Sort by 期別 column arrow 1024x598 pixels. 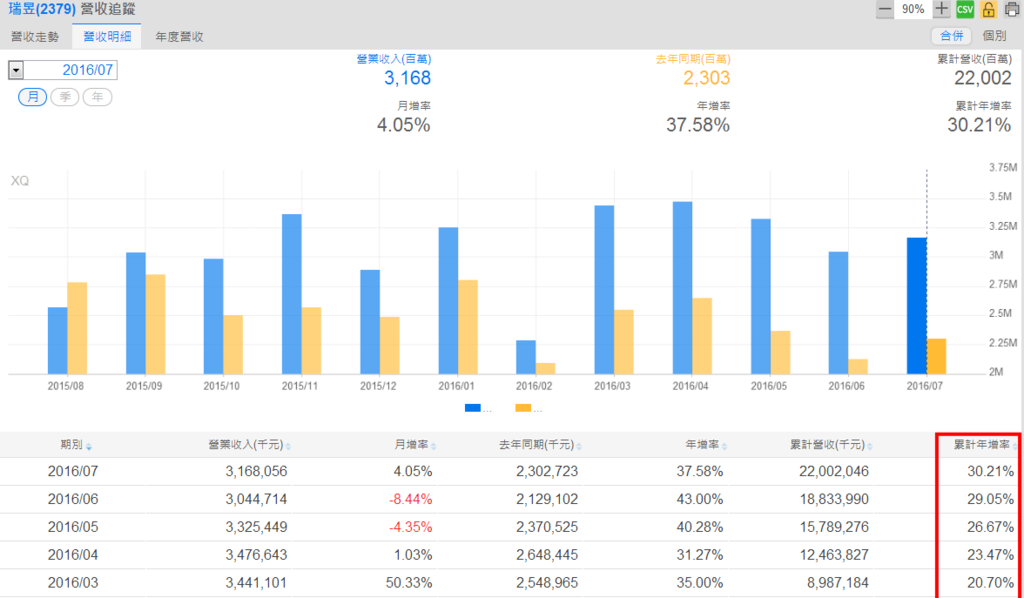click(89, 447)
